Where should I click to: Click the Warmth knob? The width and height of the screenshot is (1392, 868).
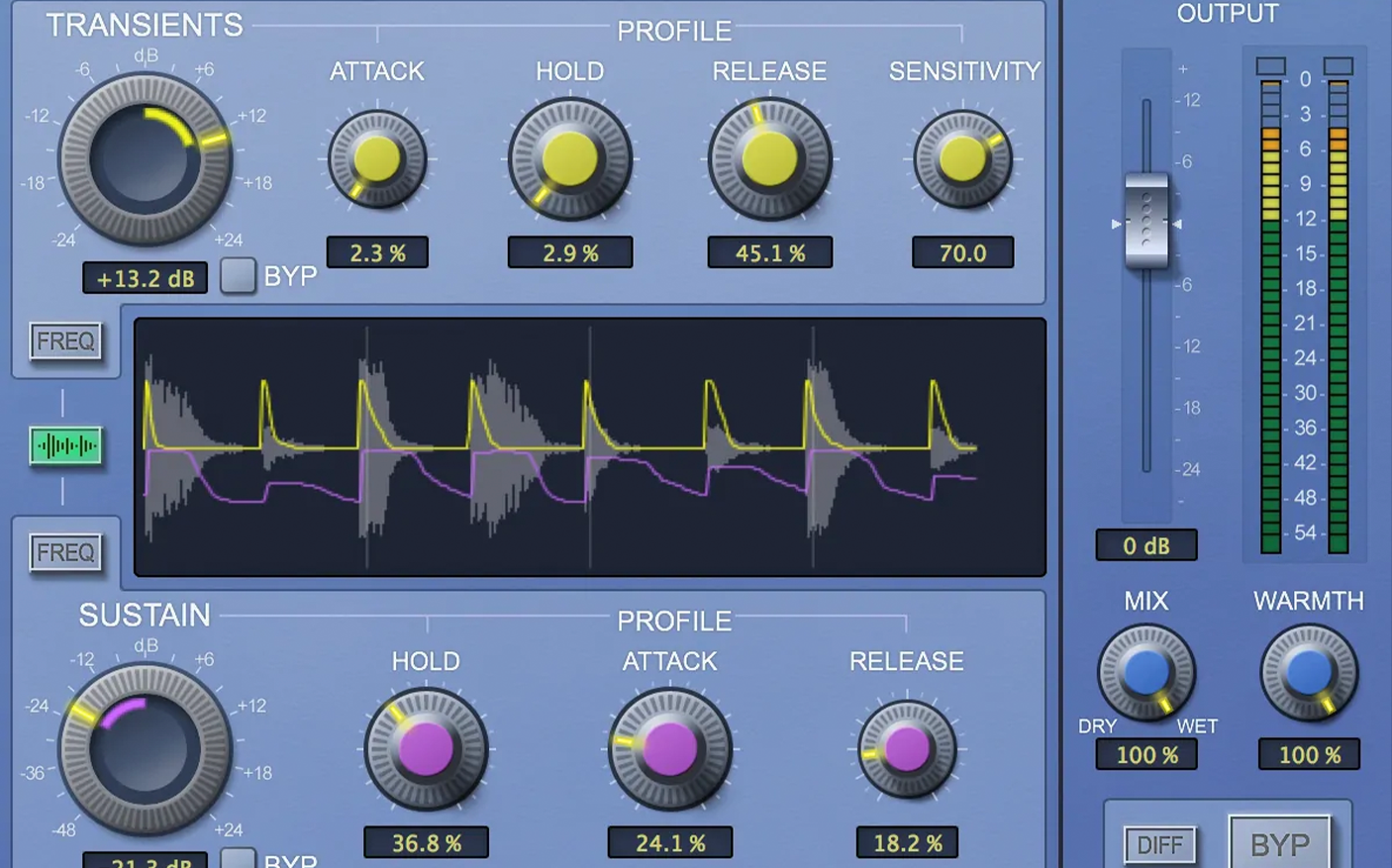1309,672
